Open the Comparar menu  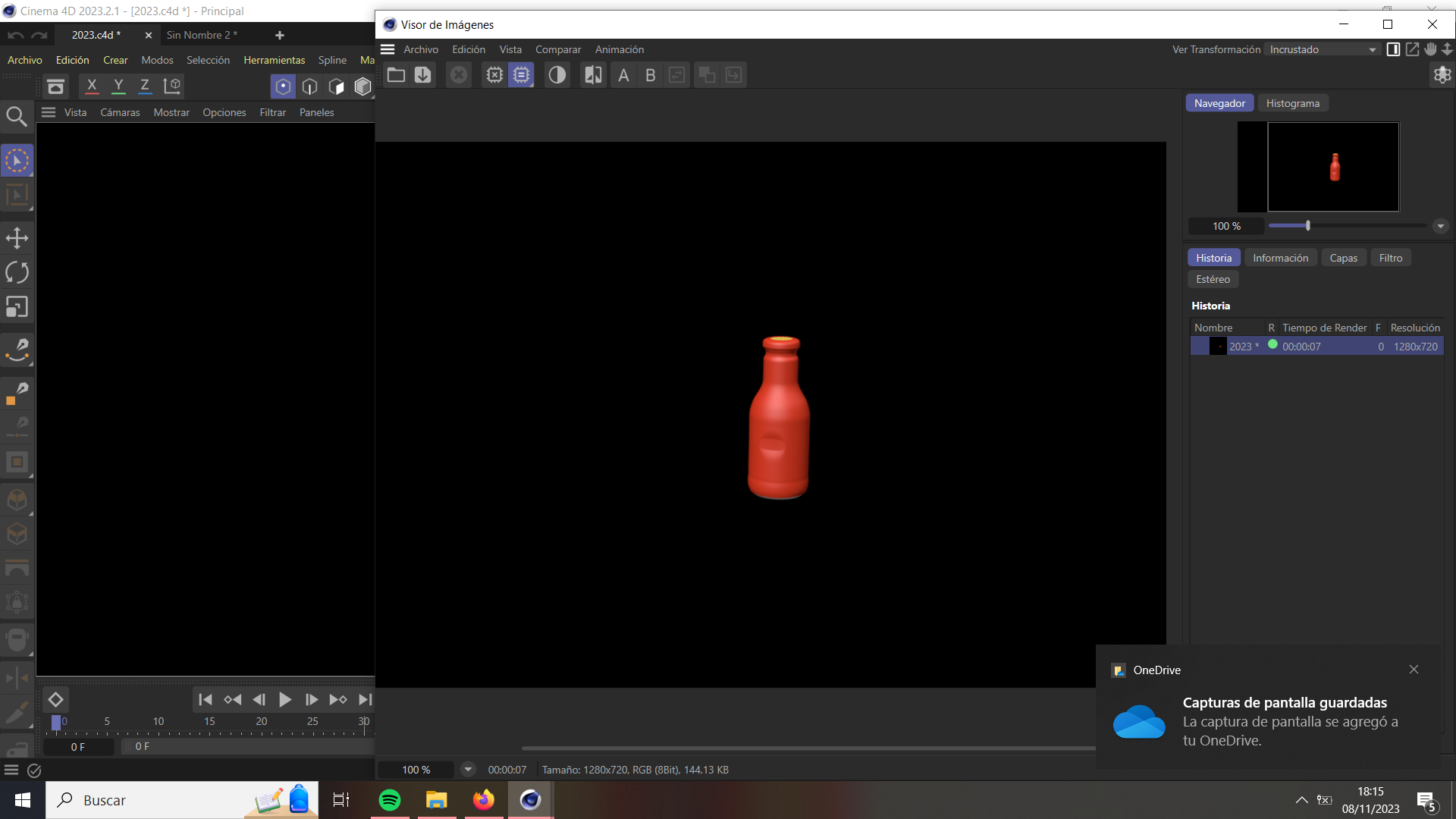[x=558, y=49]
